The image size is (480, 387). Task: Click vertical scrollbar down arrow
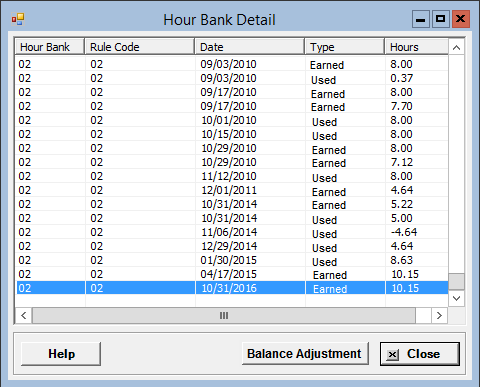456,298
